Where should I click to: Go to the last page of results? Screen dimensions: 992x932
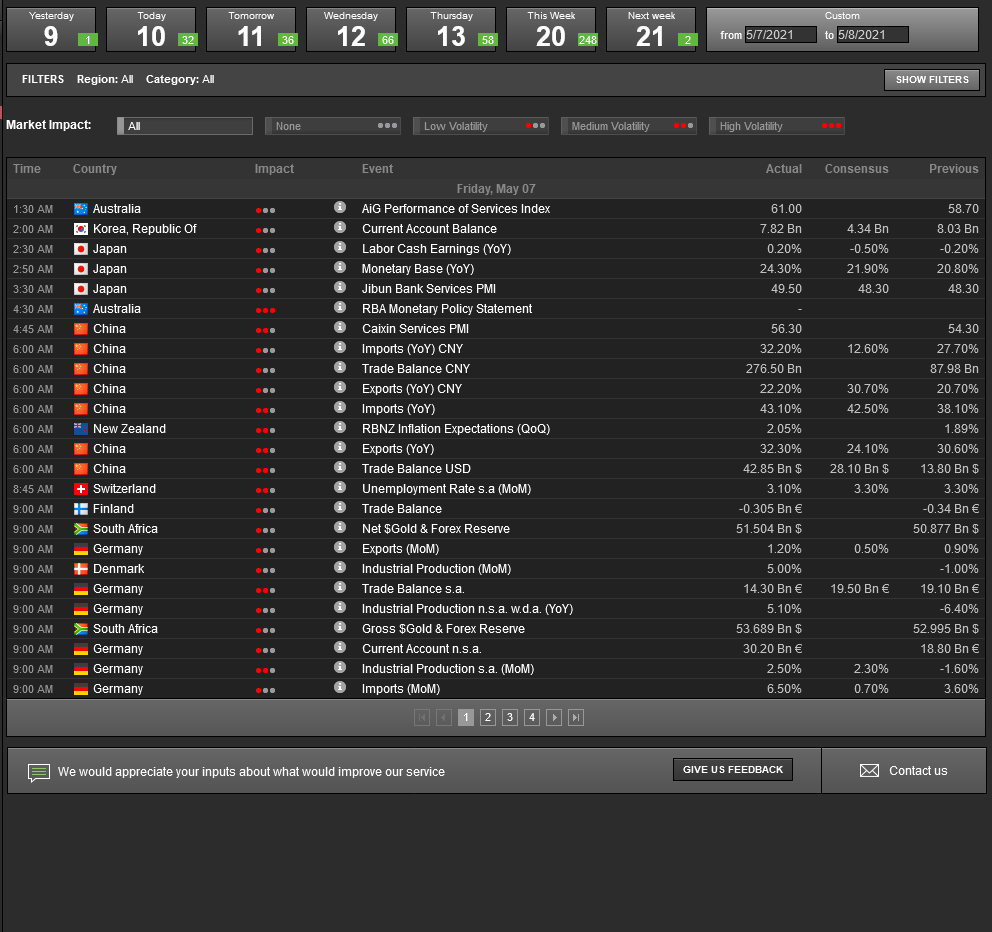click(576, 718)
